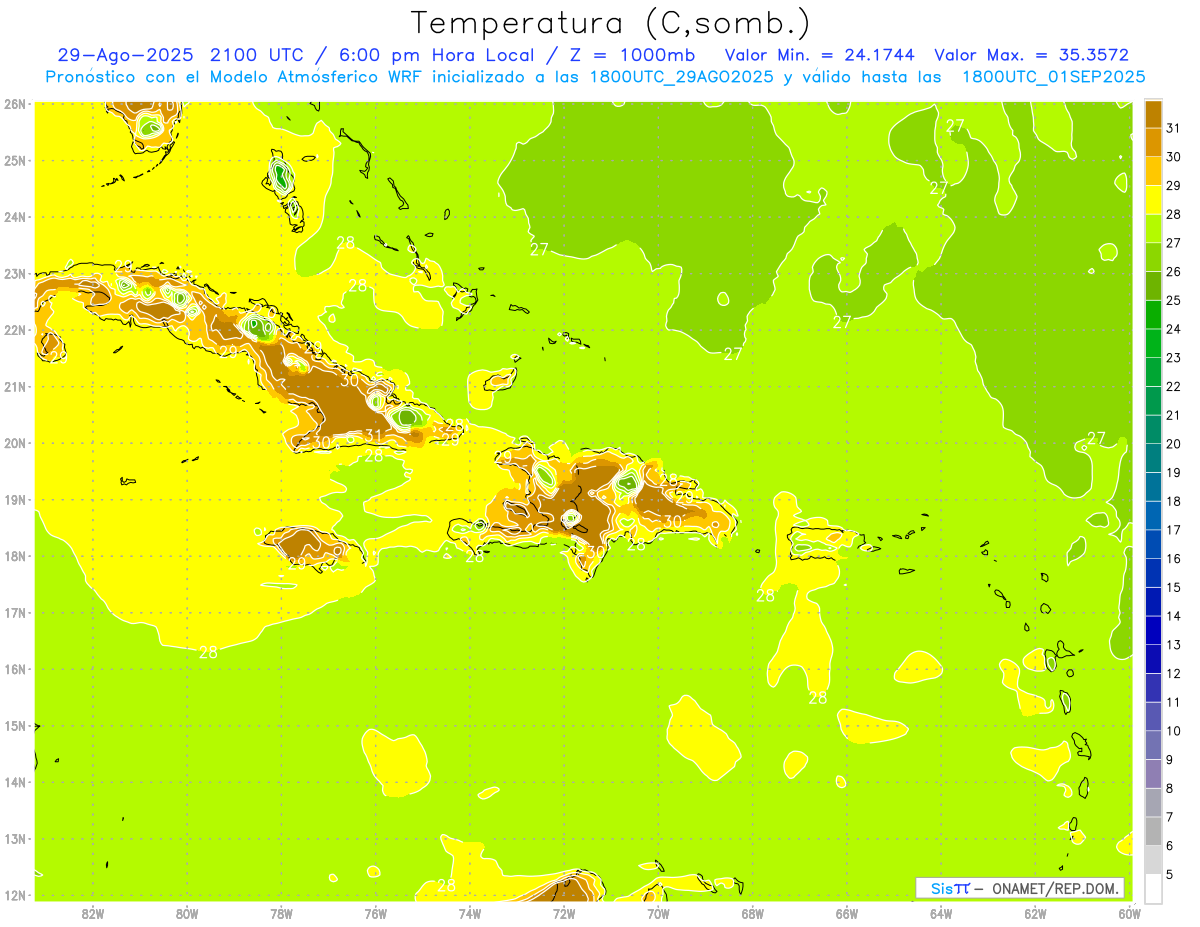Select the legend value "31" on the color bar
This screenshot has height=927, width=1200.
[1174, 128]
